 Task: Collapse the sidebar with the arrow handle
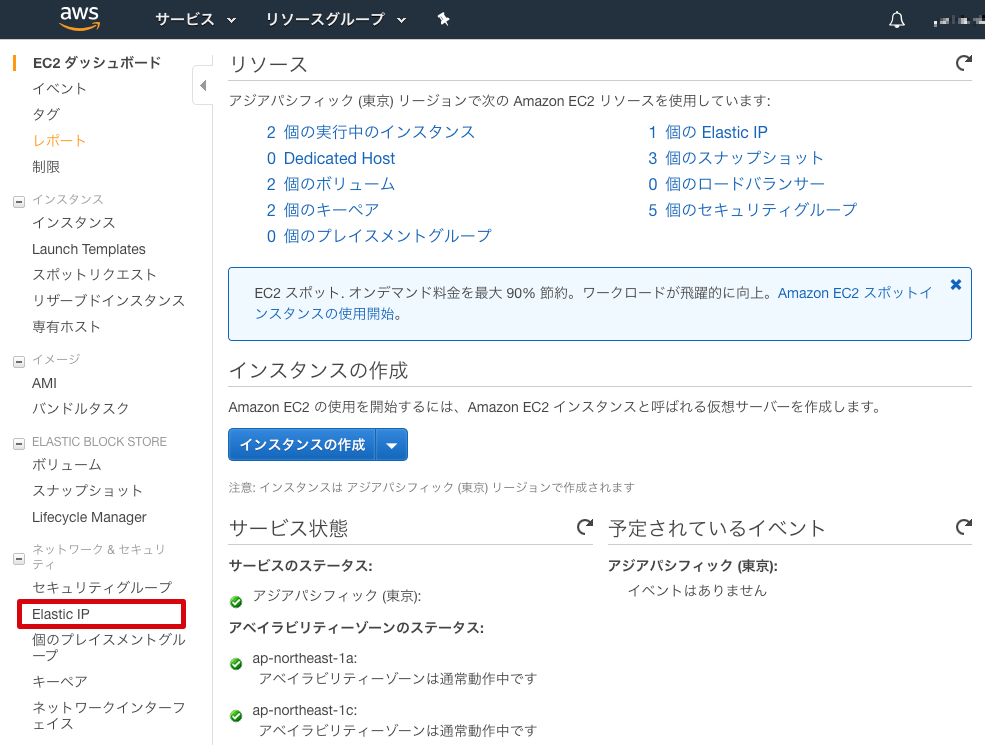click(203, 85)
